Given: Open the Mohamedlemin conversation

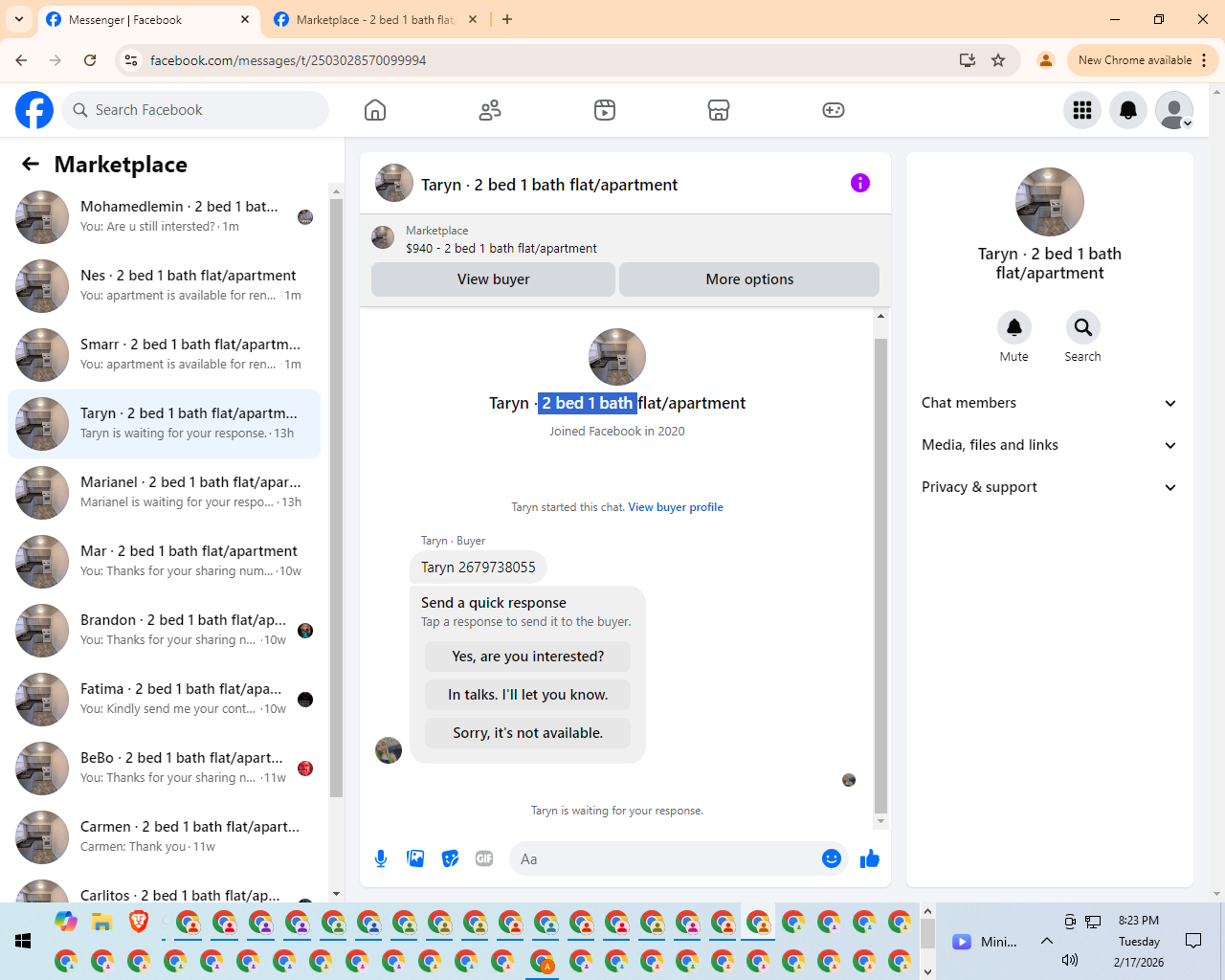Looking at the screenshot, I should point(164,217).
